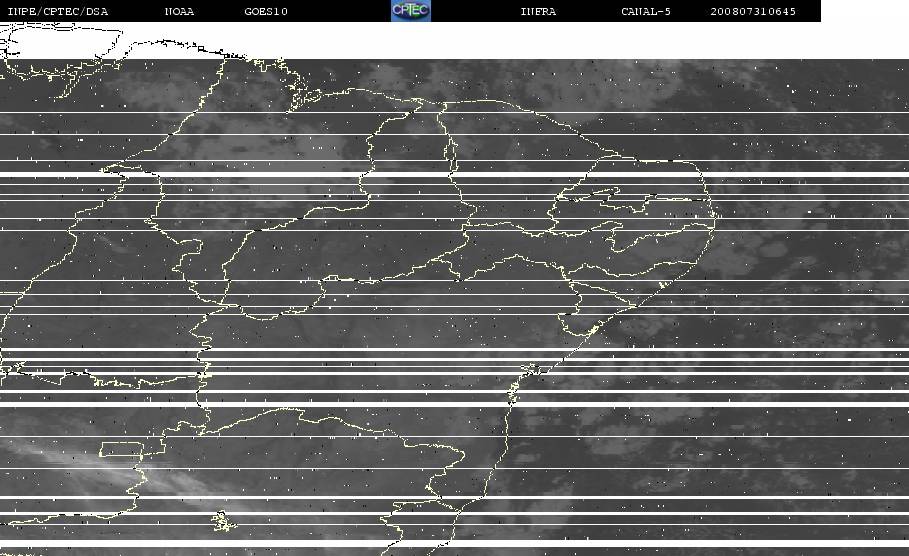The image size is (909, 556).
Task: Select the GOES10 satellite label
Action: 266,11
